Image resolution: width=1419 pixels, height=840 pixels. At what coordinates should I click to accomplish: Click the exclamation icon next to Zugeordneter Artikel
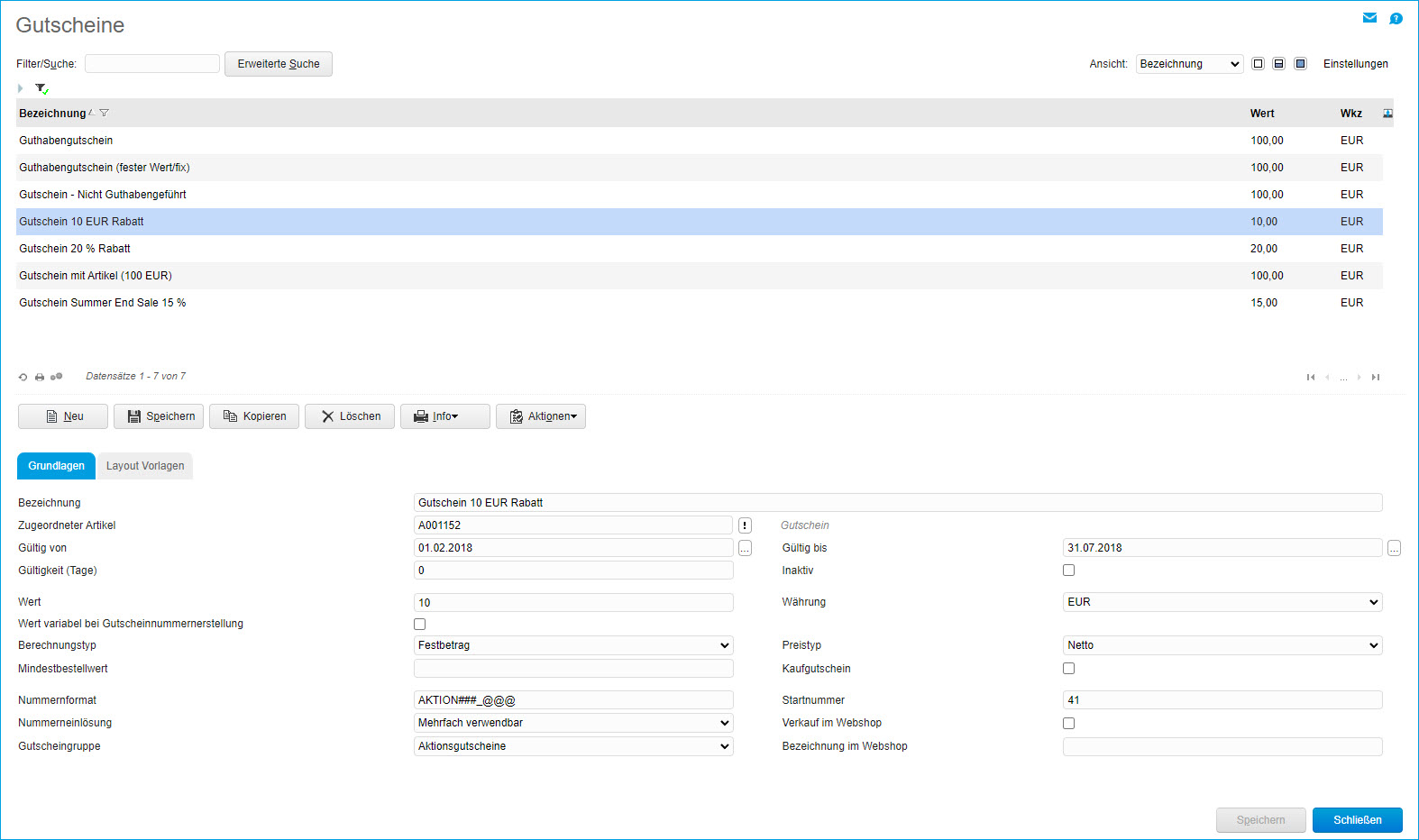[745, 525]
